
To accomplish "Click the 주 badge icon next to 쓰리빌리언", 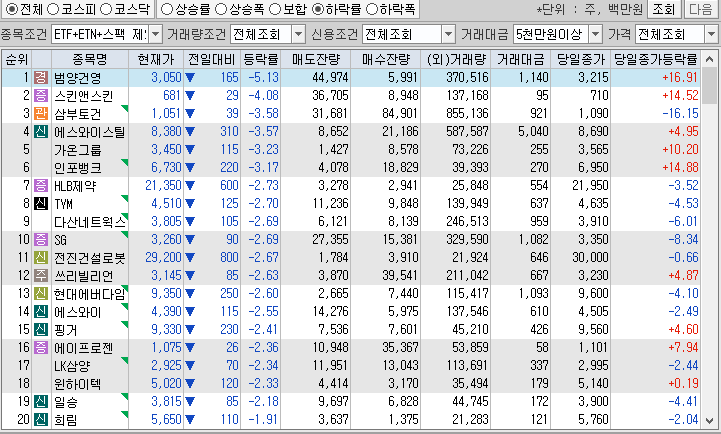I will click(41, 276).
